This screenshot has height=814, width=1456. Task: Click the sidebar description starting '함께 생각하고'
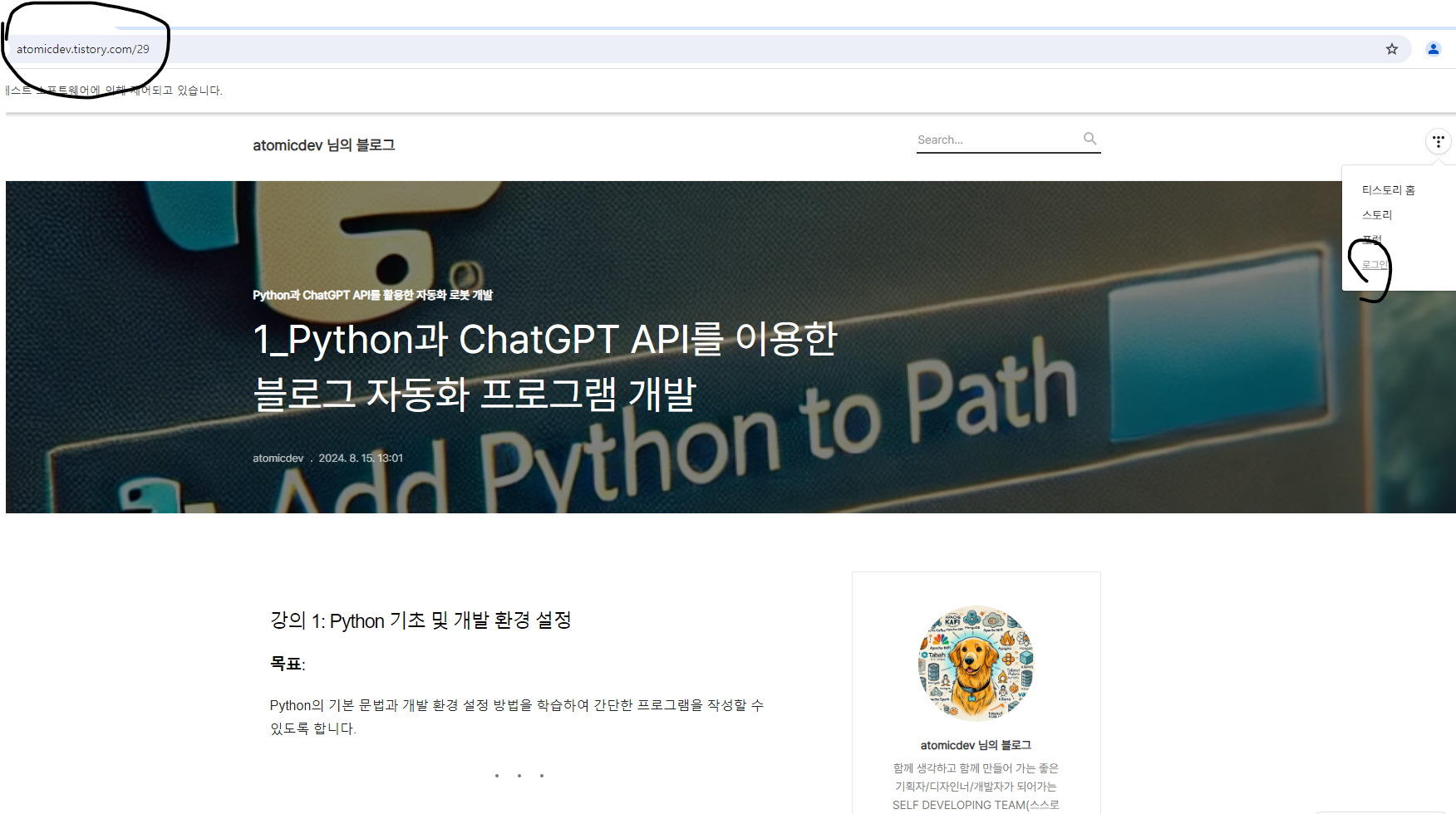(976, 787)
